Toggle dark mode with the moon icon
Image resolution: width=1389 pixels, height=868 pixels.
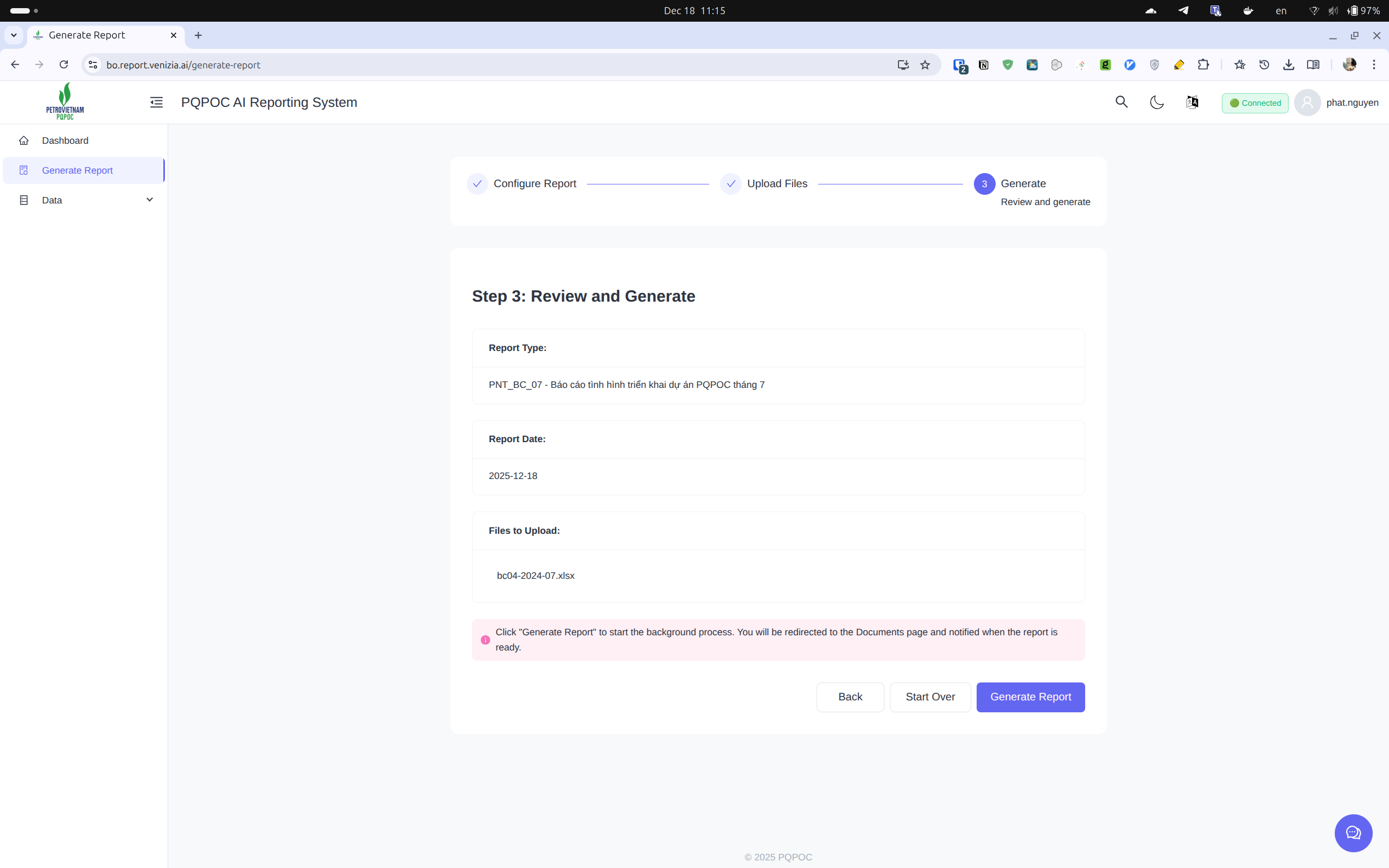coord(1157,102)
